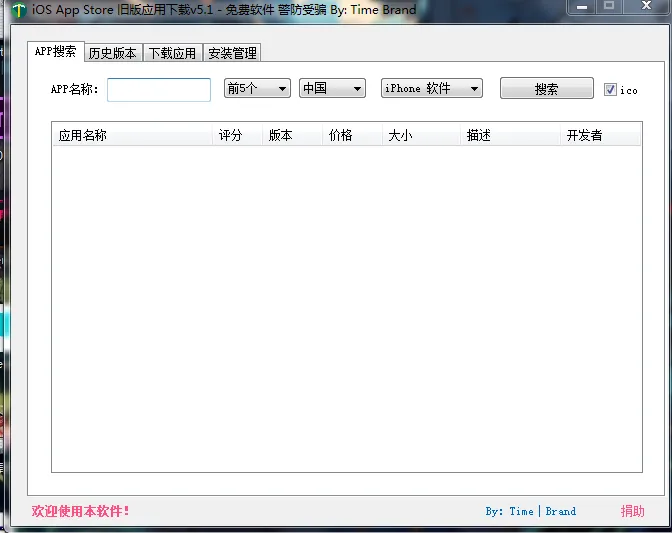The width and height of the screenshot is (672, 533).
Task: Click the 捐助 donate link
Action: [x=633, y=511]
